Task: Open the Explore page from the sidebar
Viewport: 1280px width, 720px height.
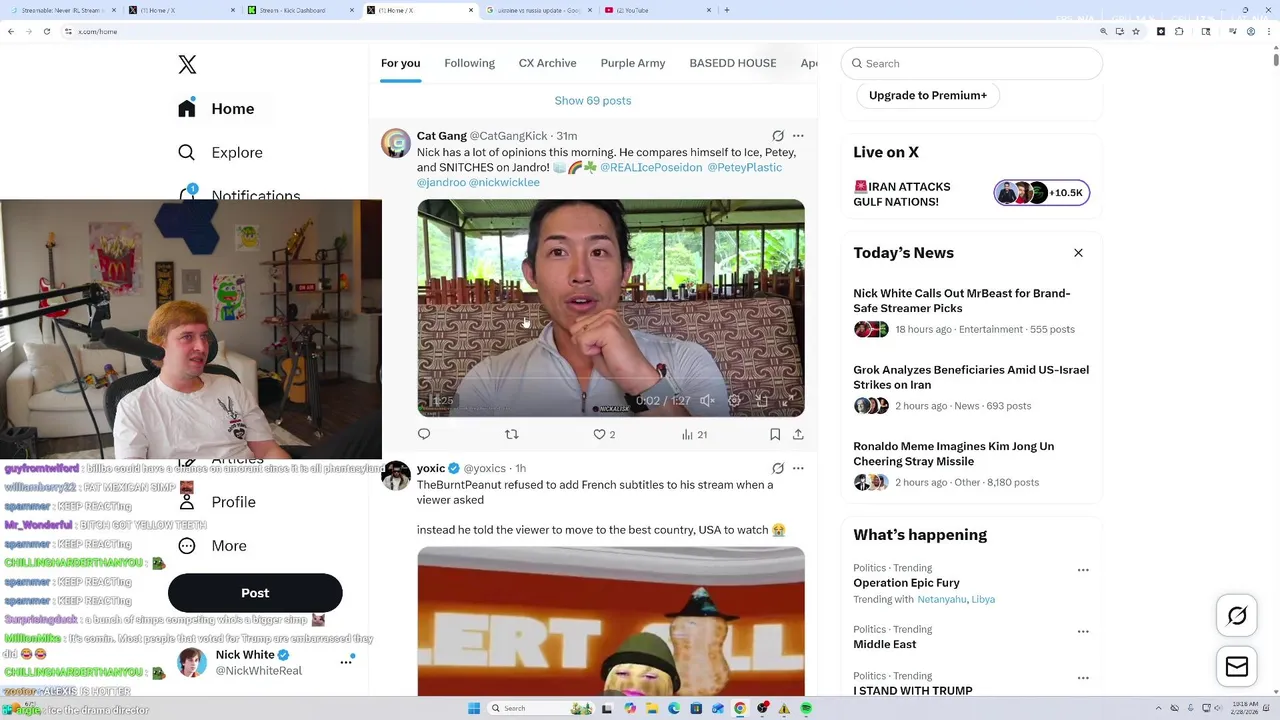Action: click(221, 153)
